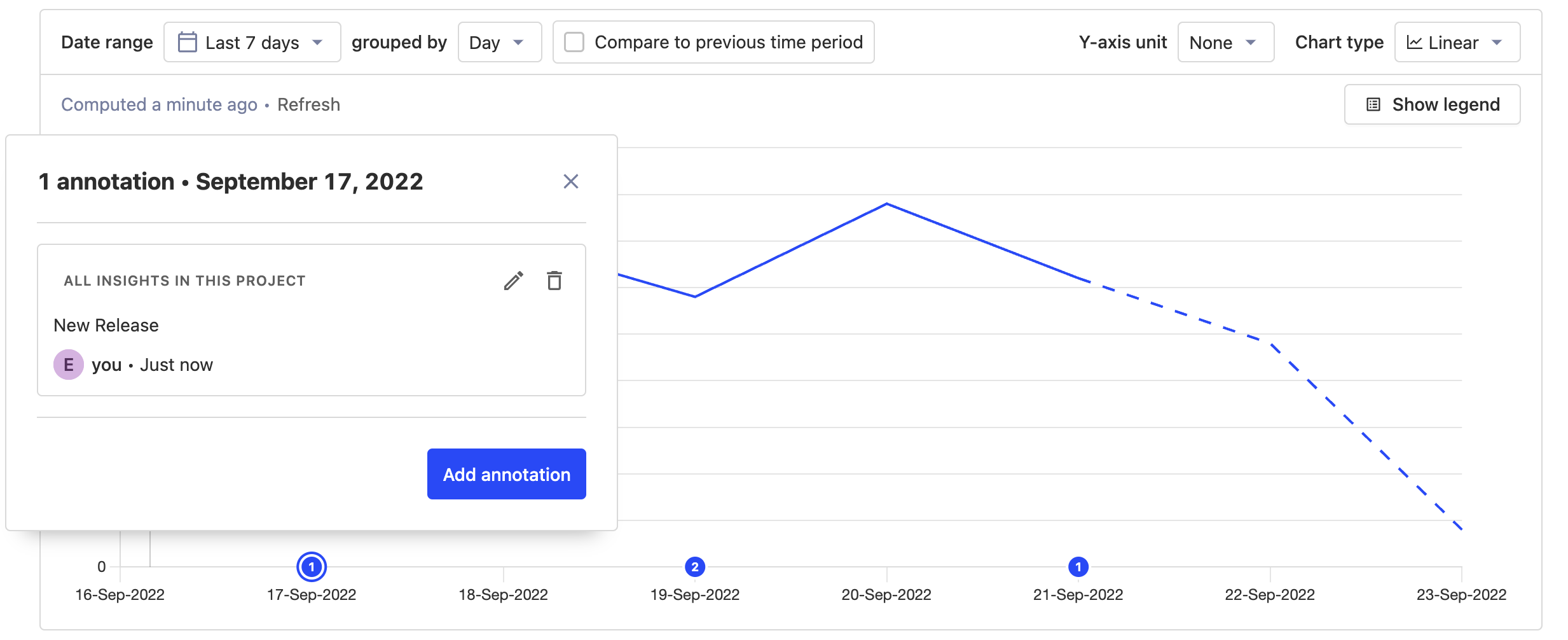
Task: Enable Compare to previous time period checkbox
Action: 574,42
